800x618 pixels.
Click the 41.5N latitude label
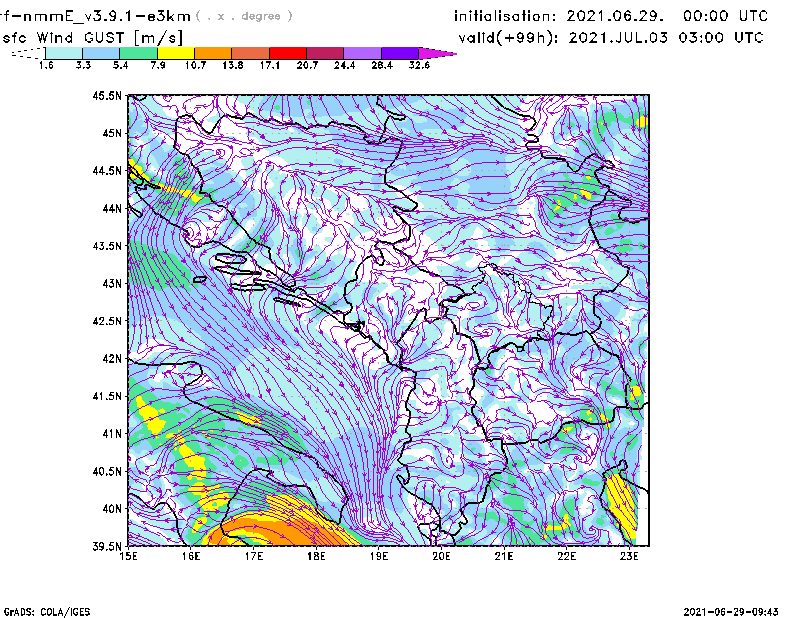coord(107,396)
